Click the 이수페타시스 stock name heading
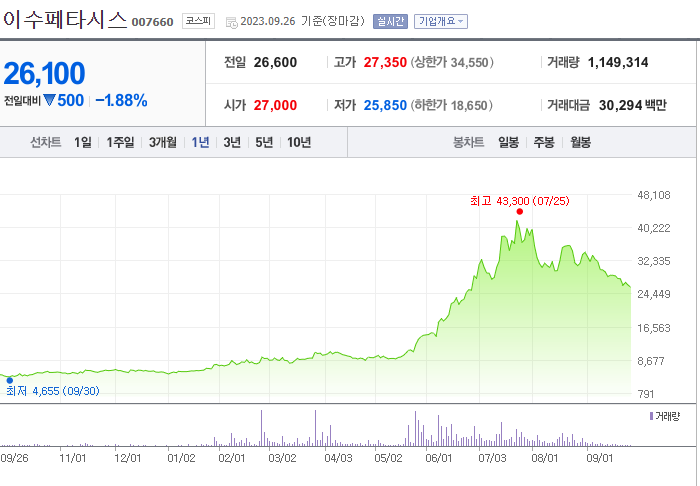The width and height of the screenshot is (700, 486). click(65, 20)
